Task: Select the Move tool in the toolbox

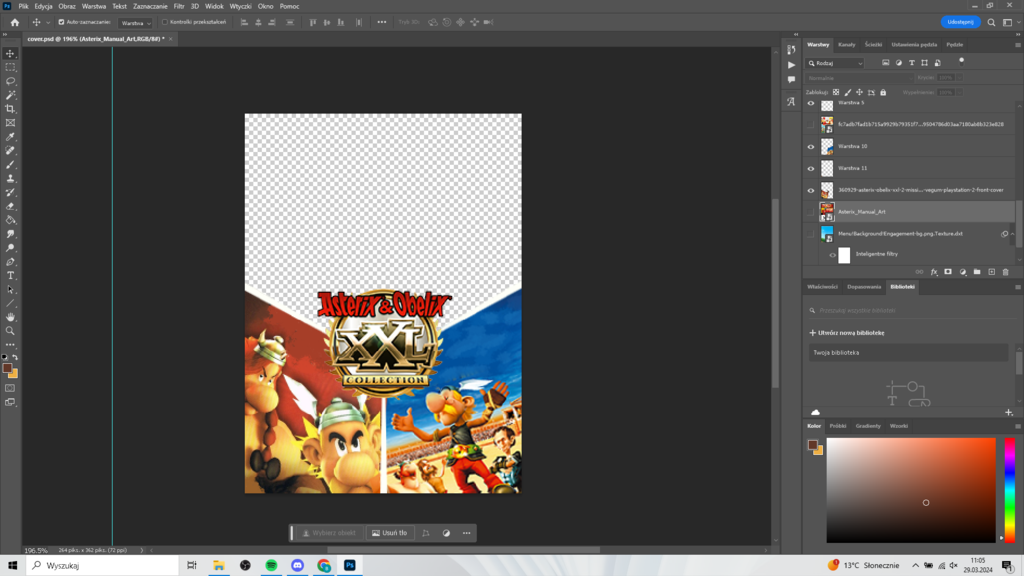Action: [10, 54]
